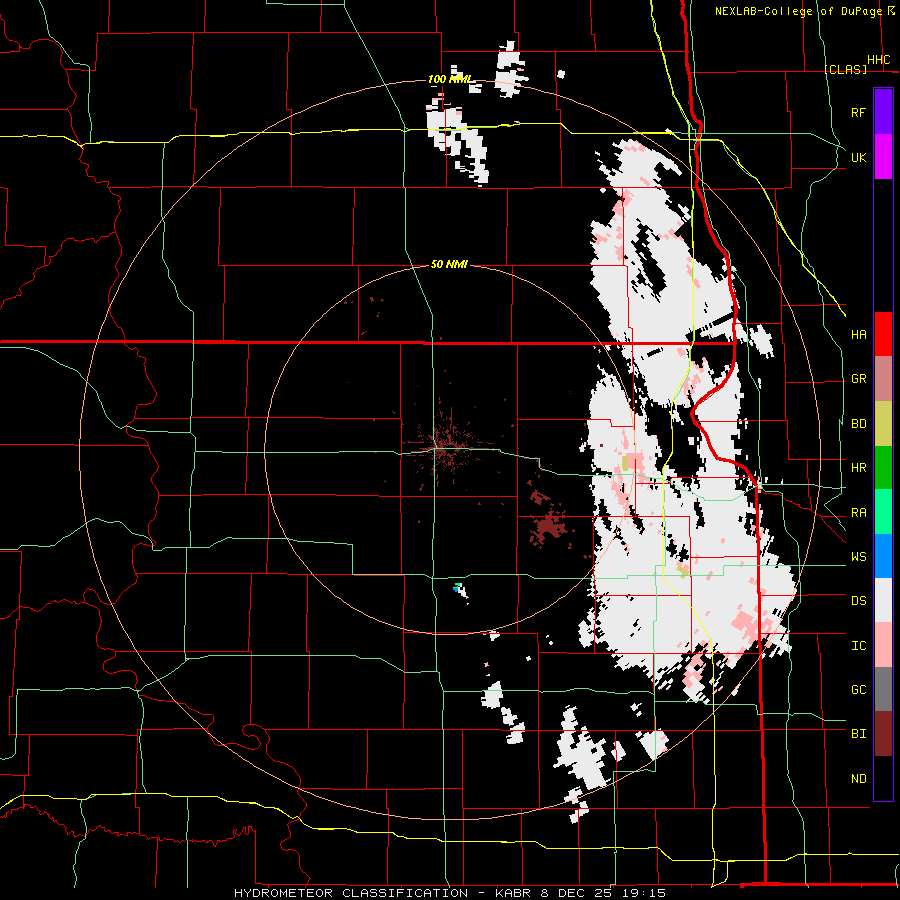This screenshot has width=900, height=900.
Task: Click the brown BI legend swatch
Action: [883, 734]
